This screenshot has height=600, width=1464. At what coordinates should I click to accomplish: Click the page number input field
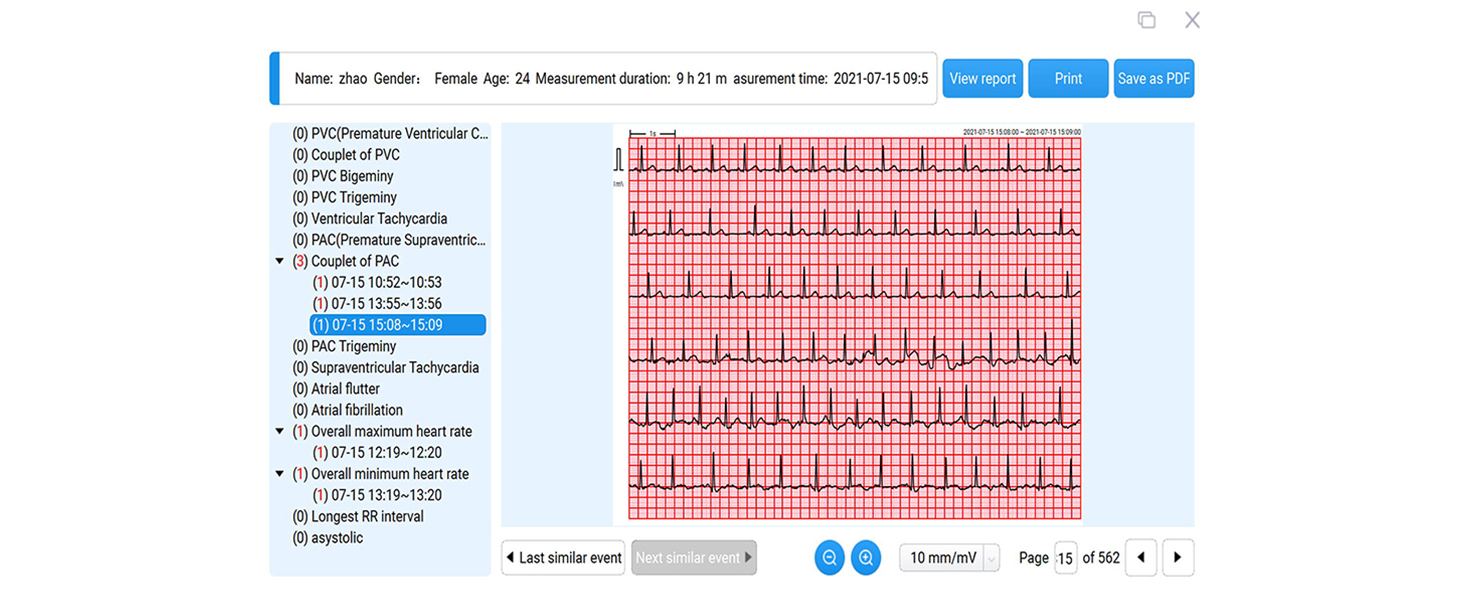pos(1065,558)
